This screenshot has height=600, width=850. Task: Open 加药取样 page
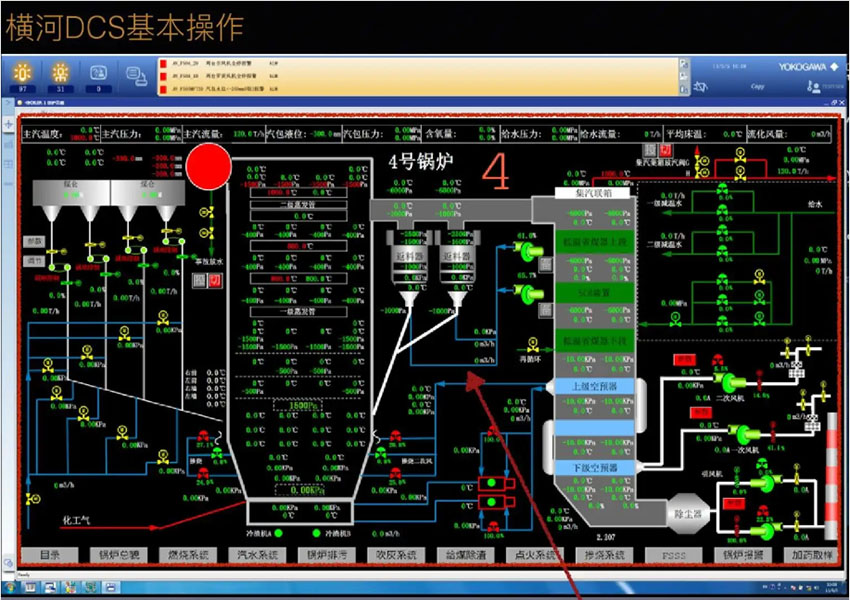[812, 555]
